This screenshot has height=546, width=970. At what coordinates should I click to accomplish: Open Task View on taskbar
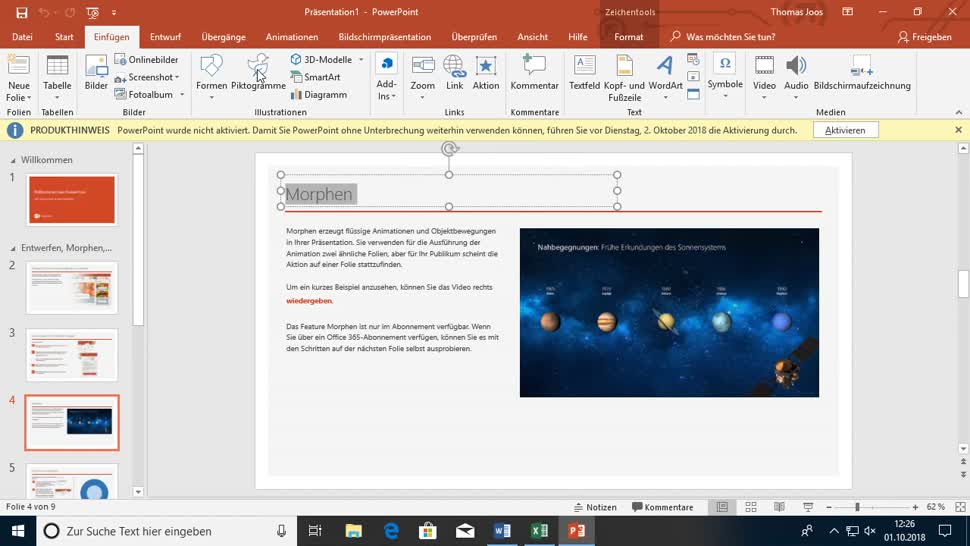[x=315, y=531]
